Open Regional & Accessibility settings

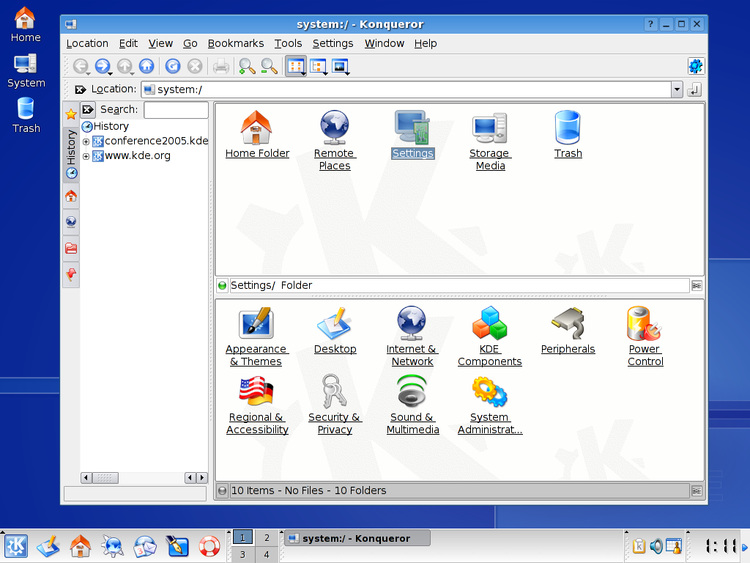click(257, 406)
